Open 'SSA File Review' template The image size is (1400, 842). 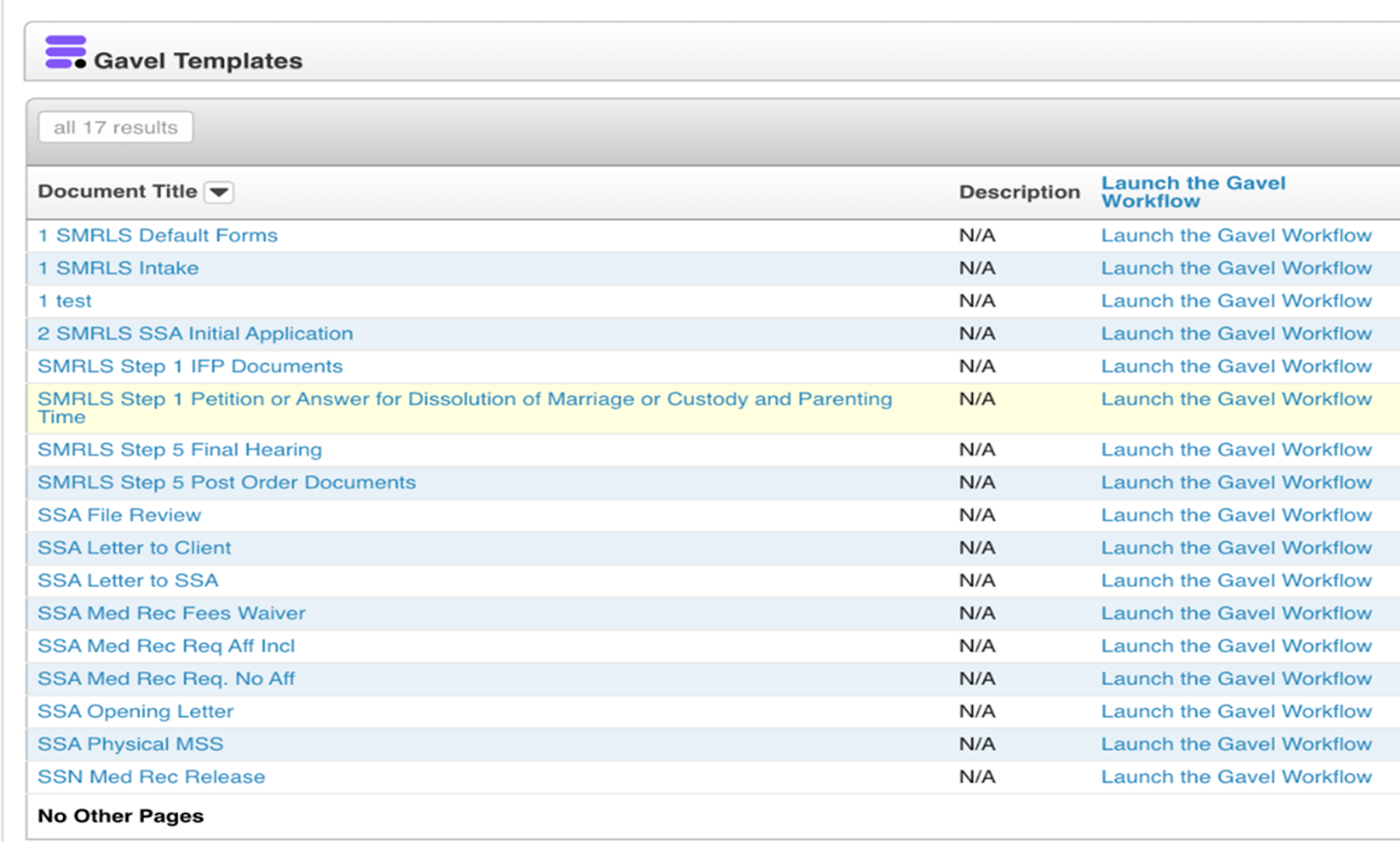coord(119,515)
